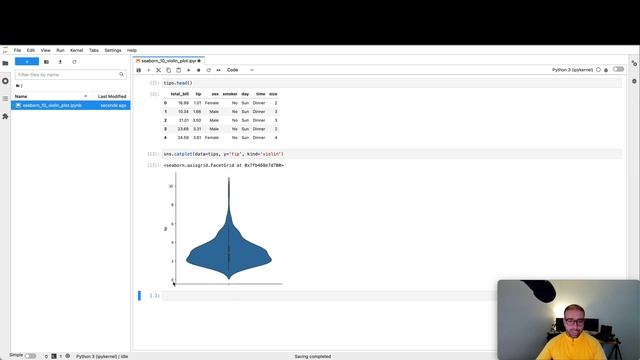Toggle the Name column sort arrow

85,96
